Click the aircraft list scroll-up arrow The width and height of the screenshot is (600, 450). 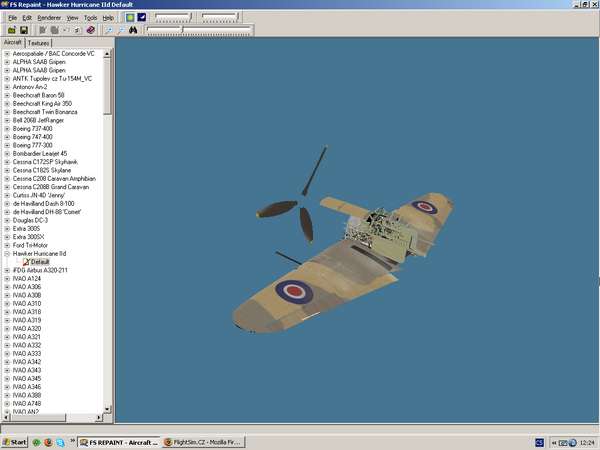click(x=107, y=54)
